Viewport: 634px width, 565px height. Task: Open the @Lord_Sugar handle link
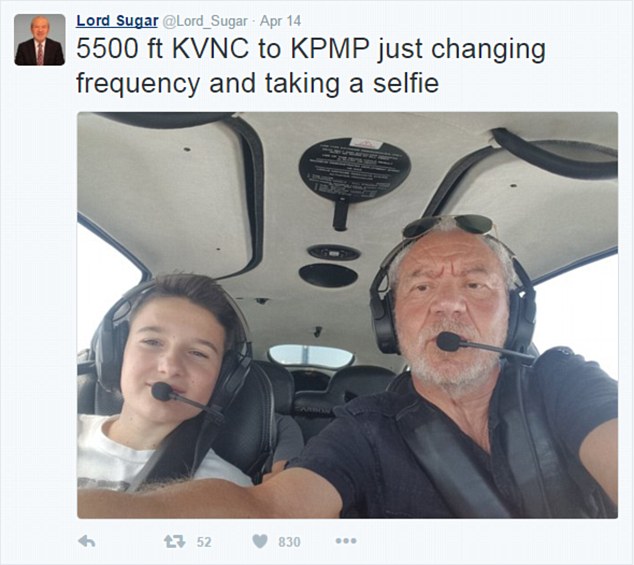205,21
